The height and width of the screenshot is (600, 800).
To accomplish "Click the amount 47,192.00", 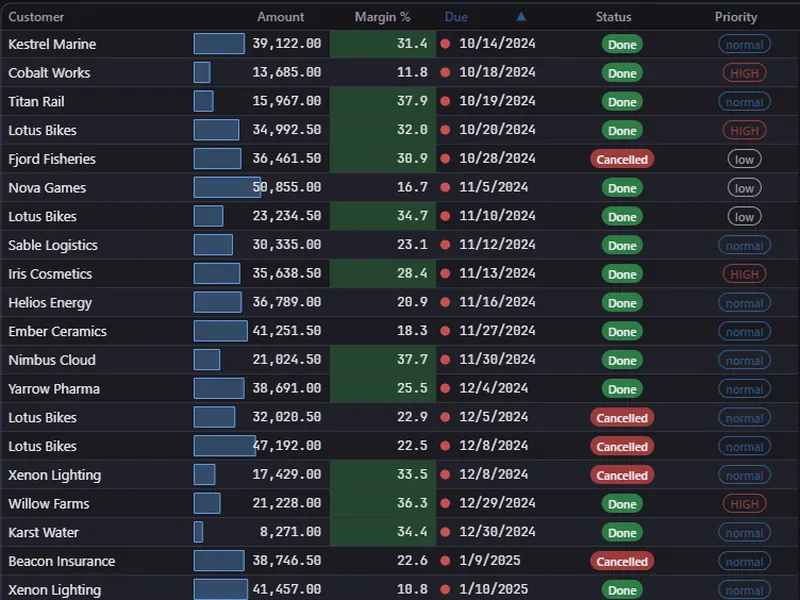I will (x=287, y=446).
